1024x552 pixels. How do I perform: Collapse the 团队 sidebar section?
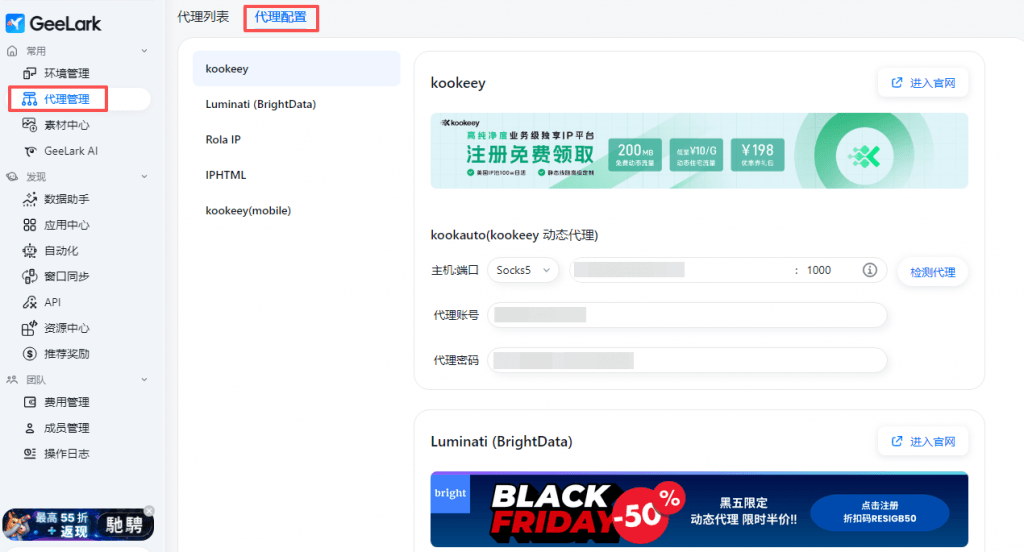pyautogui.click(x=144, y=380)
